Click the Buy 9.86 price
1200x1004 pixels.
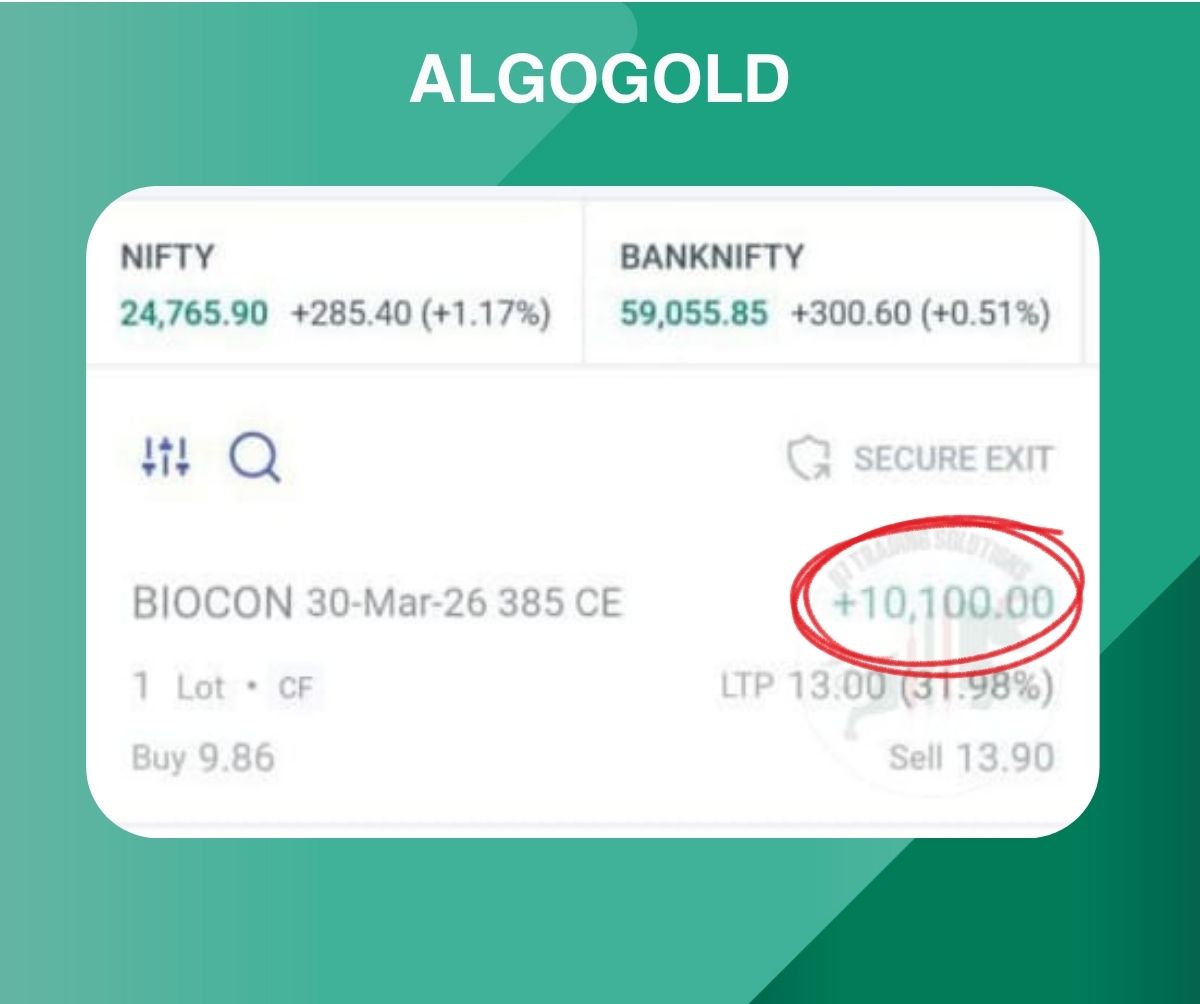(203, 758)
